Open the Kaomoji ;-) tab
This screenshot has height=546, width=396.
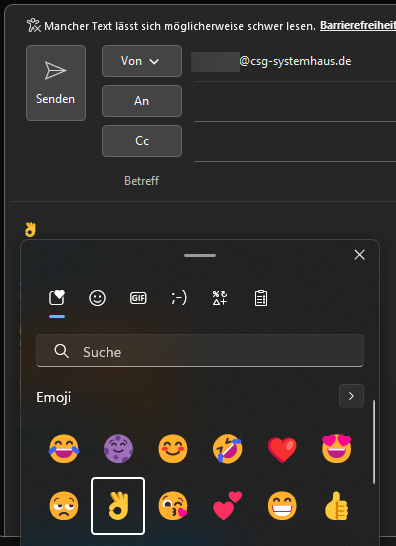179,298
